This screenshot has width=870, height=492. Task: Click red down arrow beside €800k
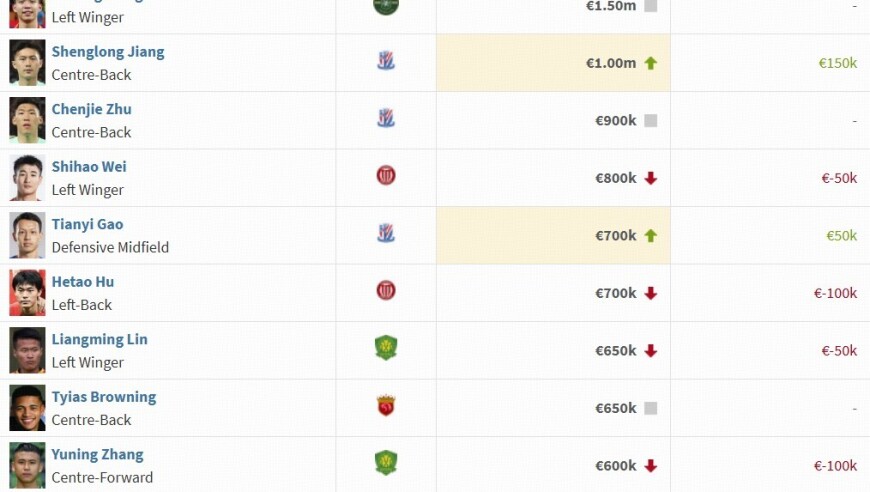(651, 178)
